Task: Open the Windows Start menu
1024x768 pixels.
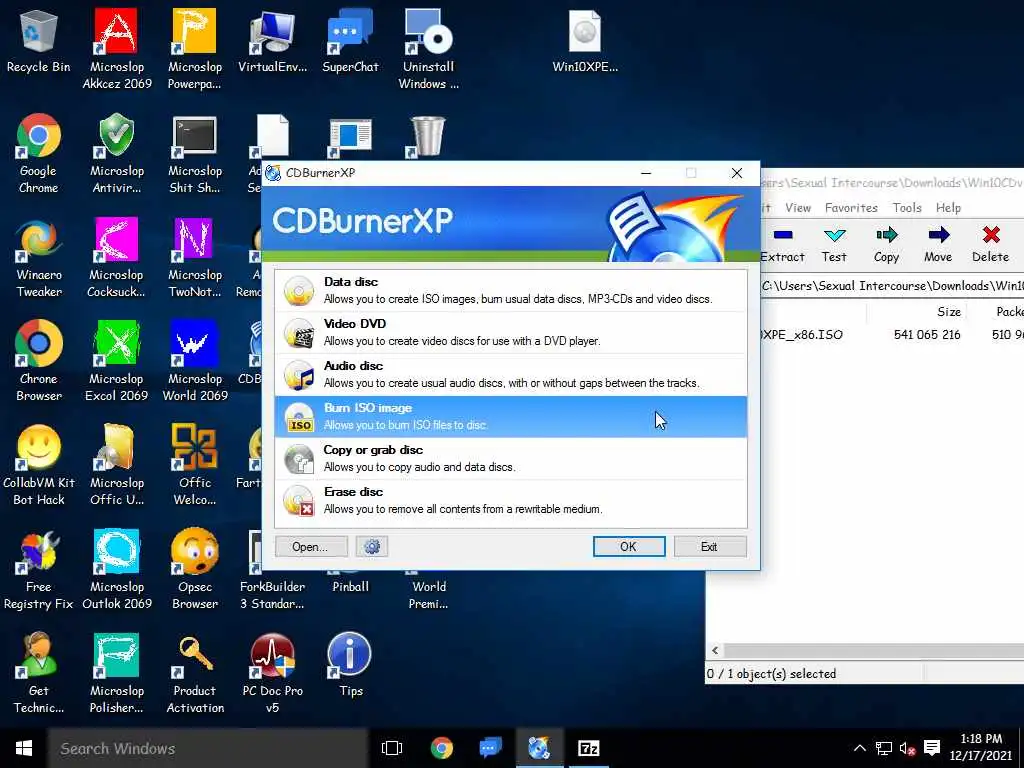Action: (x=24, y=748)
